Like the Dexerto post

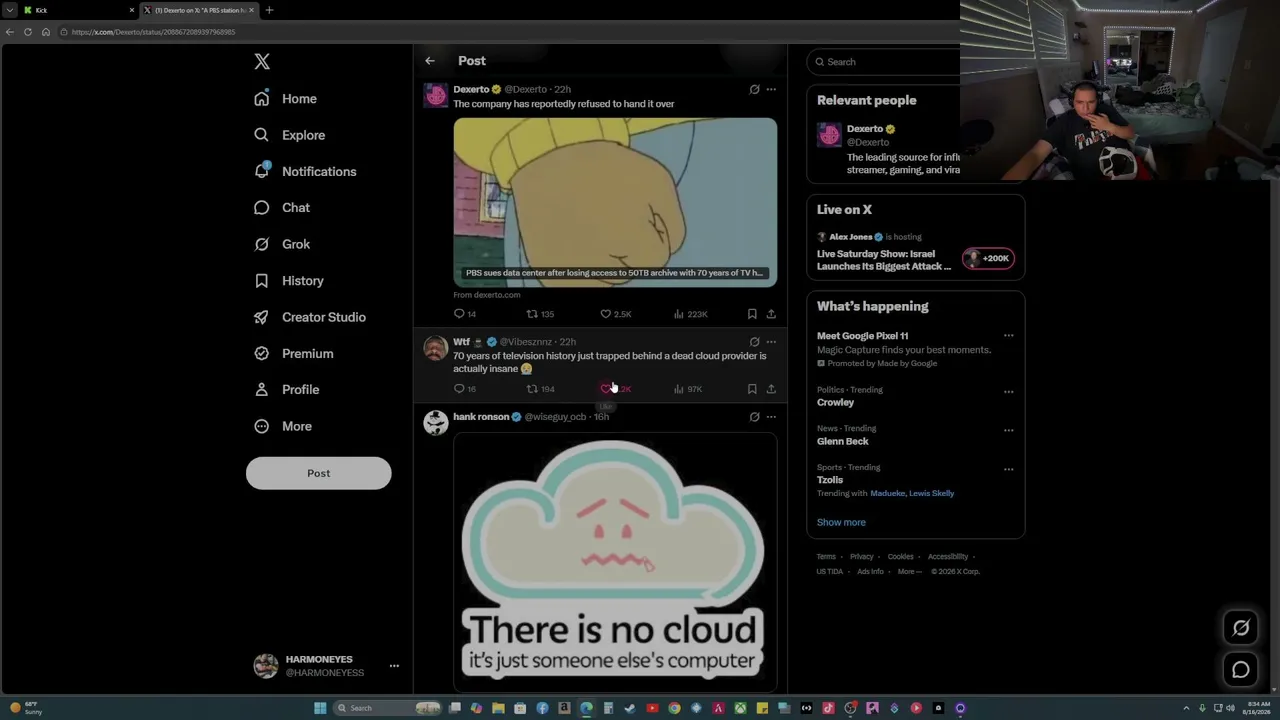coord(615,314)
